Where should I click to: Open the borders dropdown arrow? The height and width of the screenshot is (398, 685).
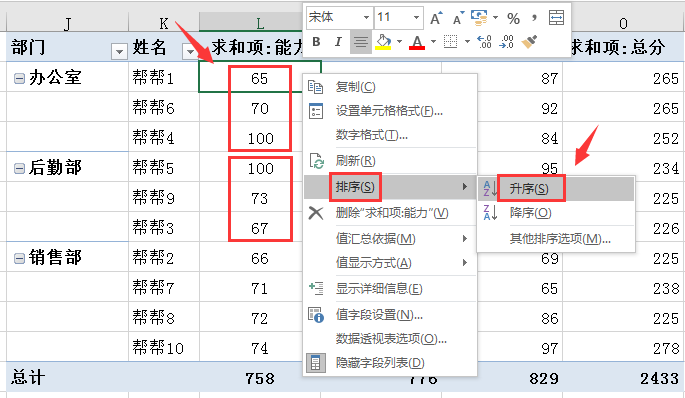pyautogui.click(x=467, y=42)
